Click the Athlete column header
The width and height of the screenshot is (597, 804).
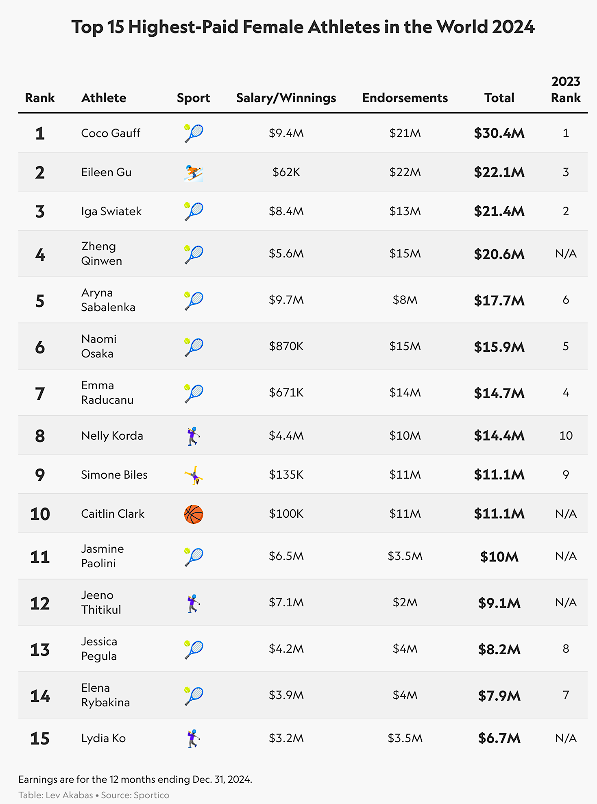click(x=104, y=97)
